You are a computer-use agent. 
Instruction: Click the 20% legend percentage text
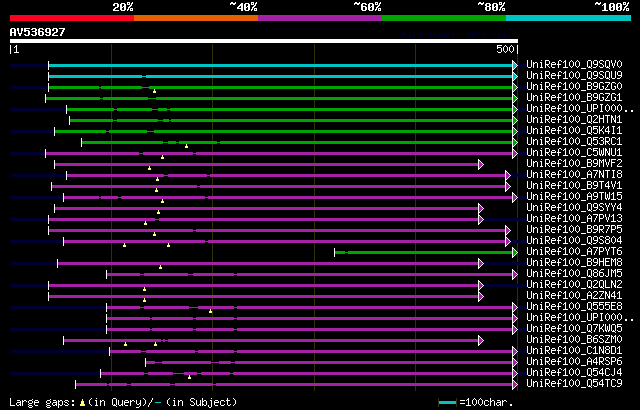[x=123, y=7]
